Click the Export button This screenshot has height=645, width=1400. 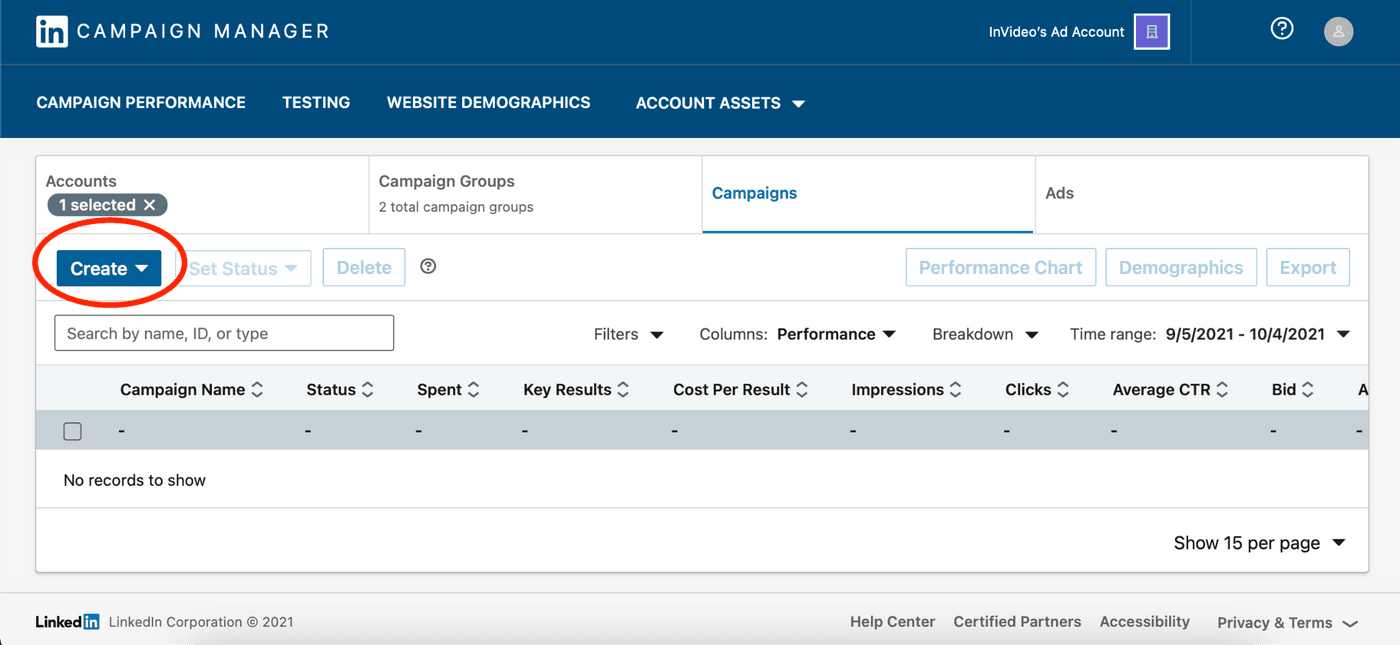coord(1308,266)
